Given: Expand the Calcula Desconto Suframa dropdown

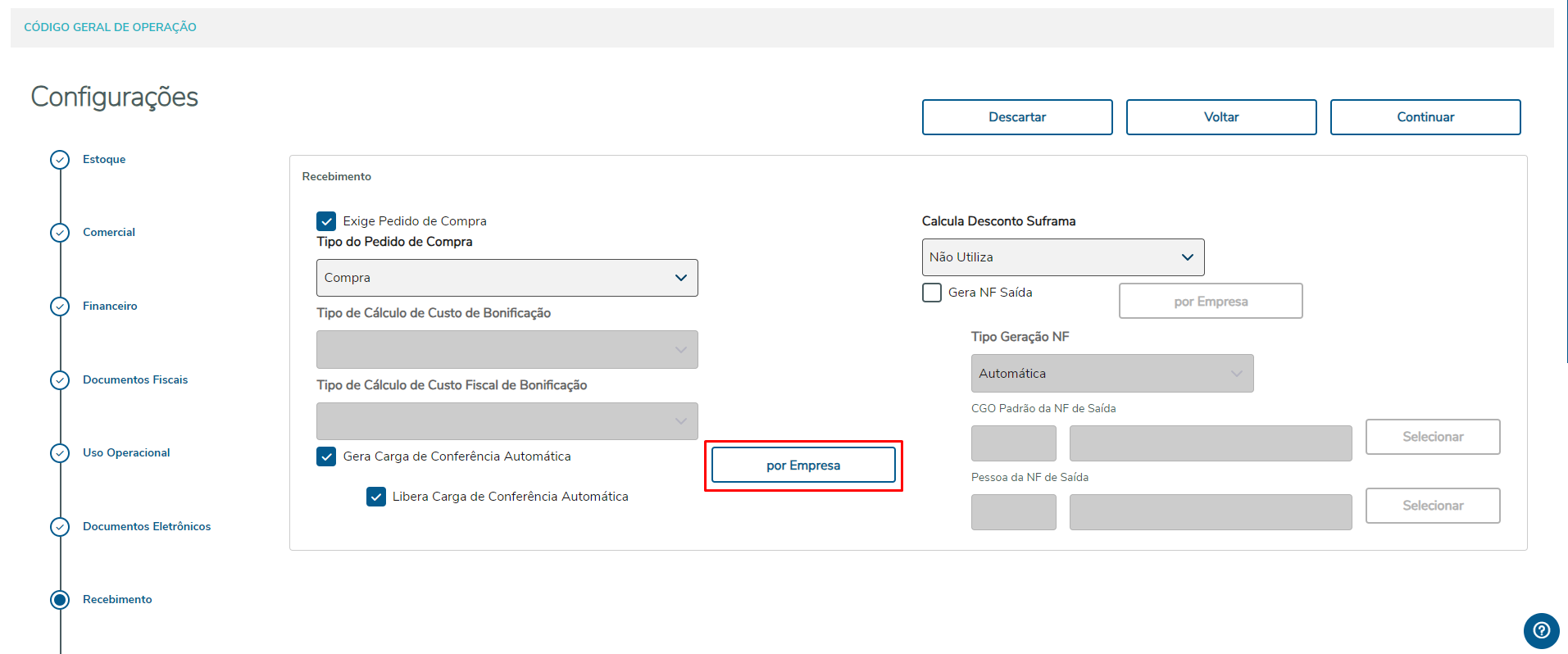Looking at the screenshot, I should (x=1062, y=257).
